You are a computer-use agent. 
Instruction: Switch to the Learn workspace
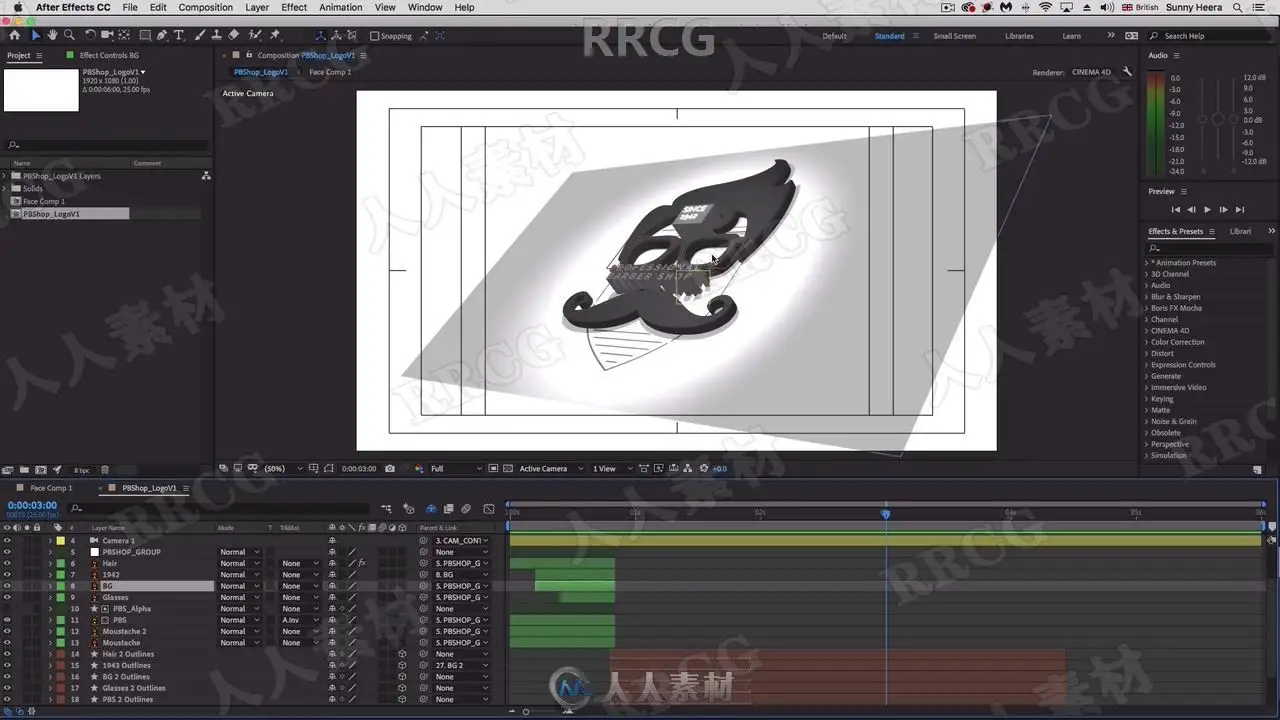[x=1071, y=36]
